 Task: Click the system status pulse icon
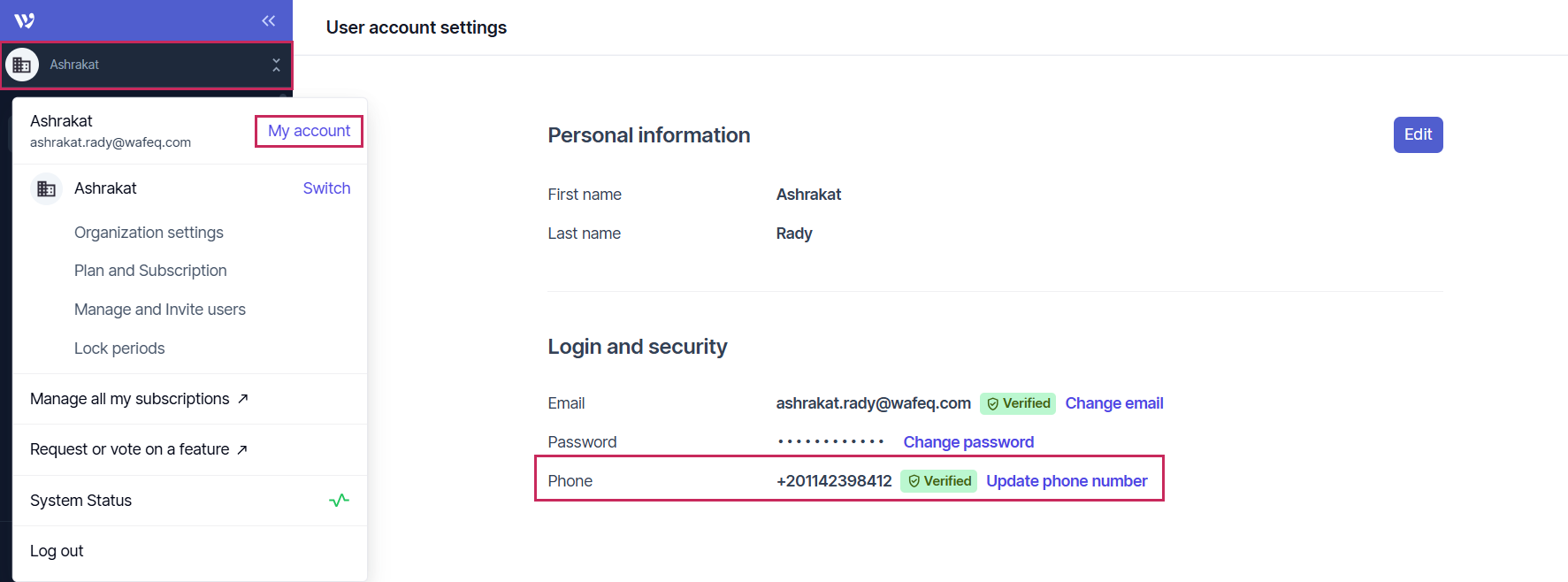[x=339, y=501]
